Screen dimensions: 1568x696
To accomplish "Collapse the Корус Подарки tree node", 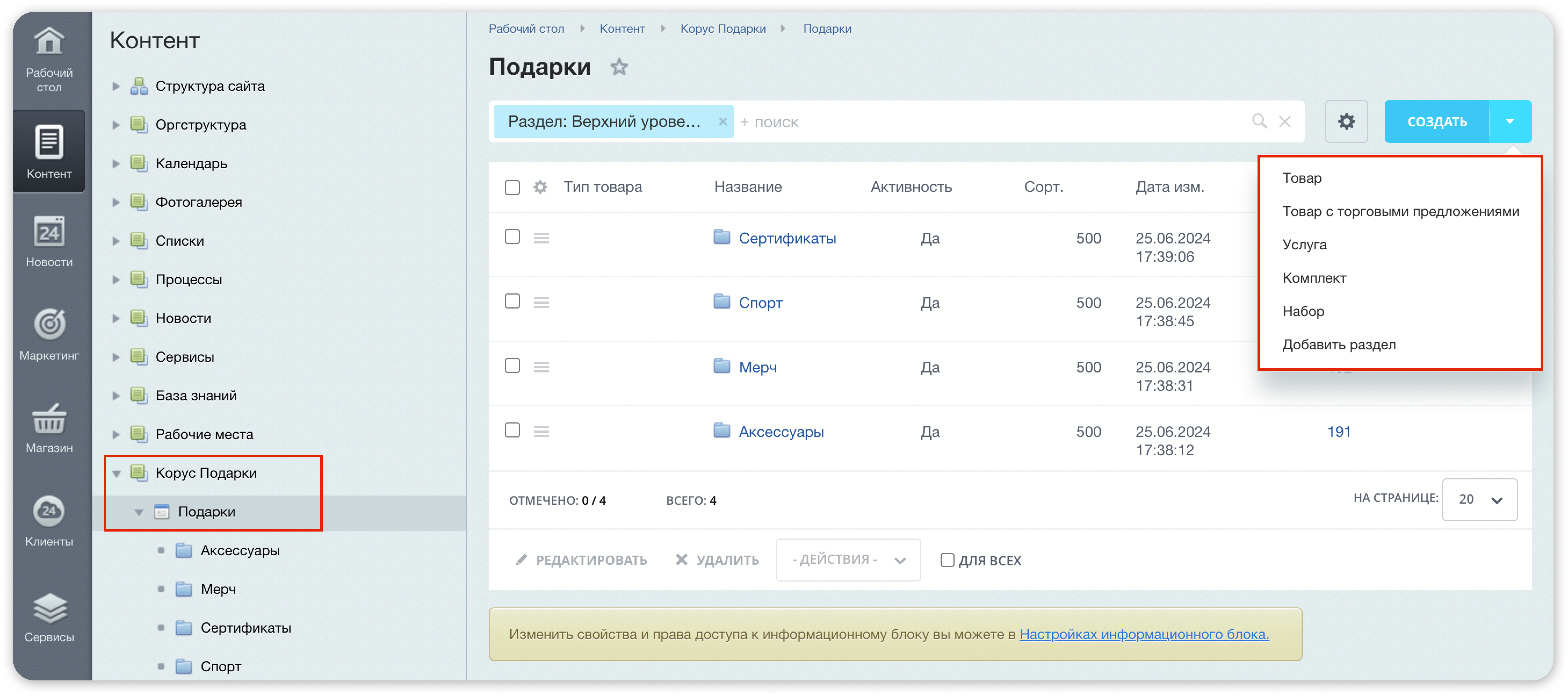I will pyautogui.click(x=116, y=474).
